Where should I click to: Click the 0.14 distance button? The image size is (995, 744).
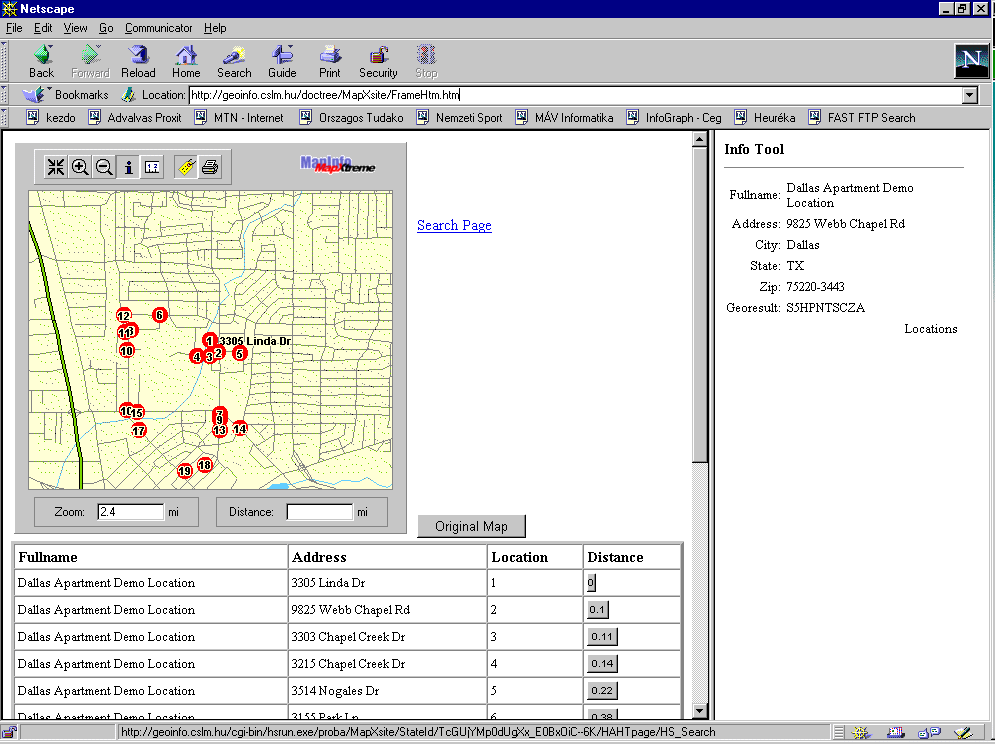tap(602, 664)
